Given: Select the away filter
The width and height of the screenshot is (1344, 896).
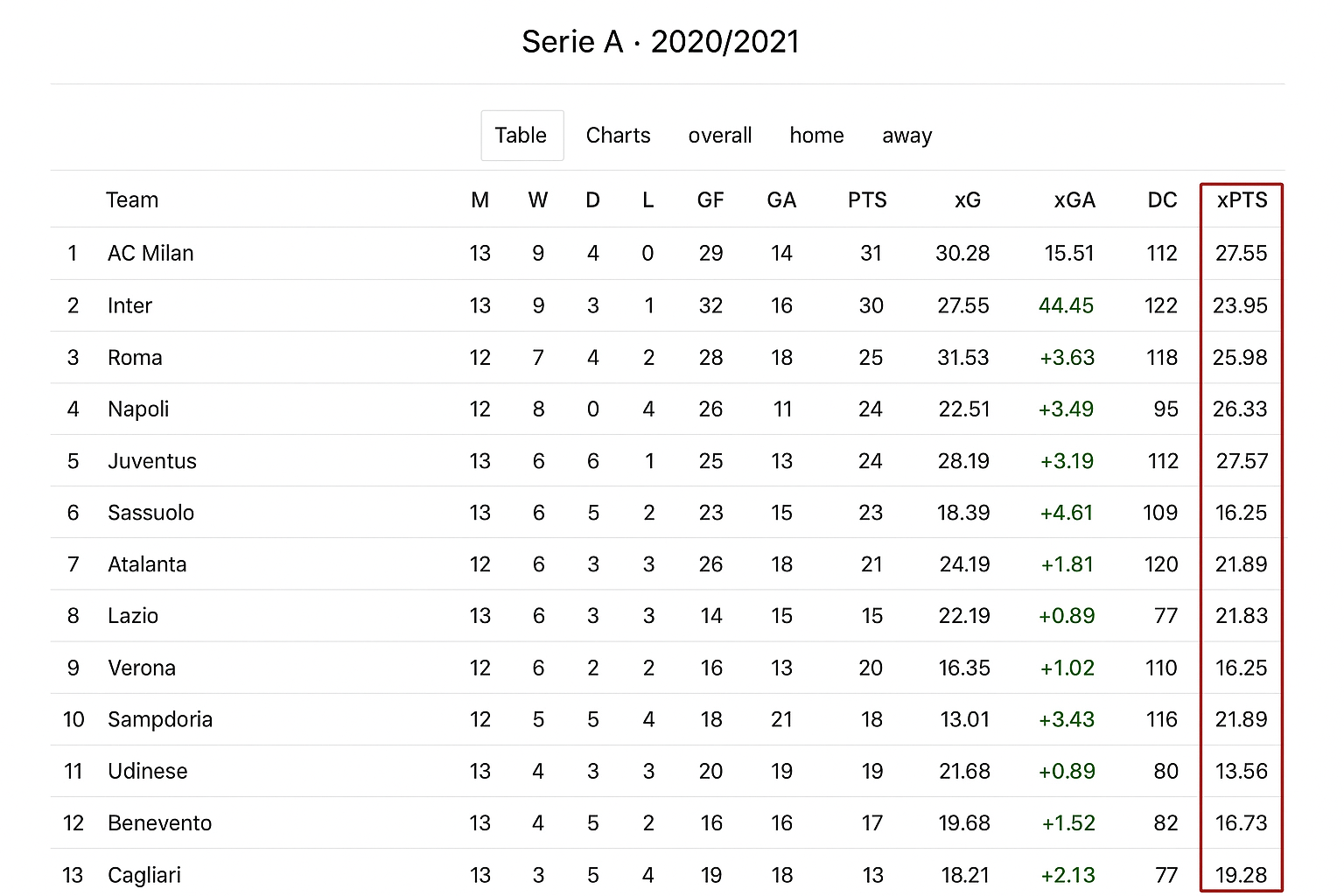Looking at the screenshot, I should (x=906, y=136).
